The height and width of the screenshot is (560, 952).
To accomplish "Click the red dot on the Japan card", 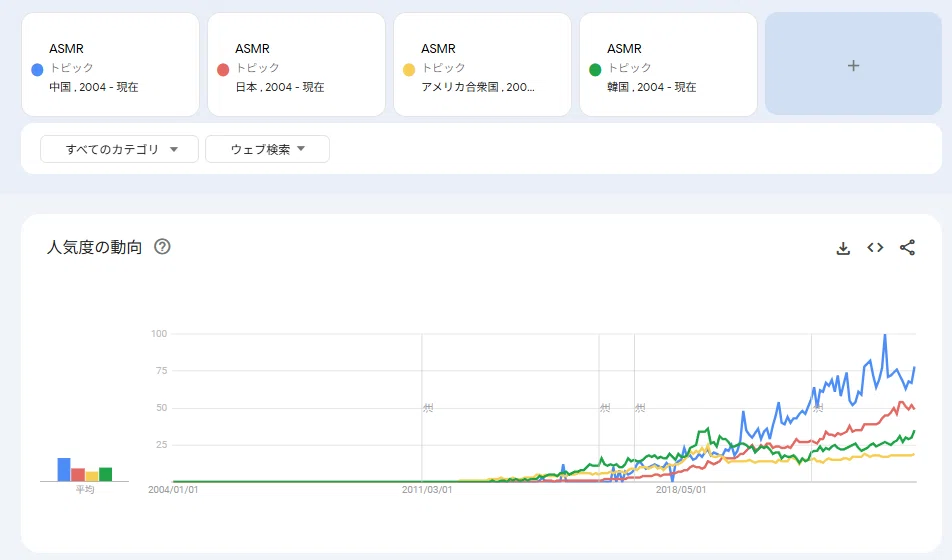I will [x=223, y=70].
